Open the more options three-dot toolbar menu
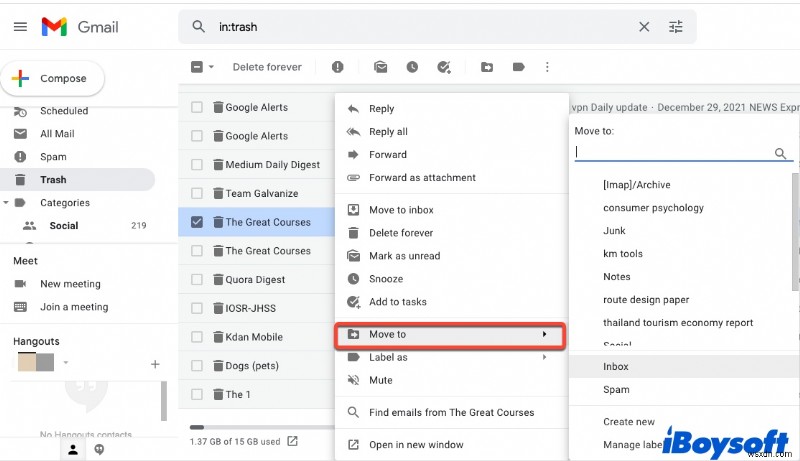This screenshot has width=800, height=461. click(x=547, y=67)
